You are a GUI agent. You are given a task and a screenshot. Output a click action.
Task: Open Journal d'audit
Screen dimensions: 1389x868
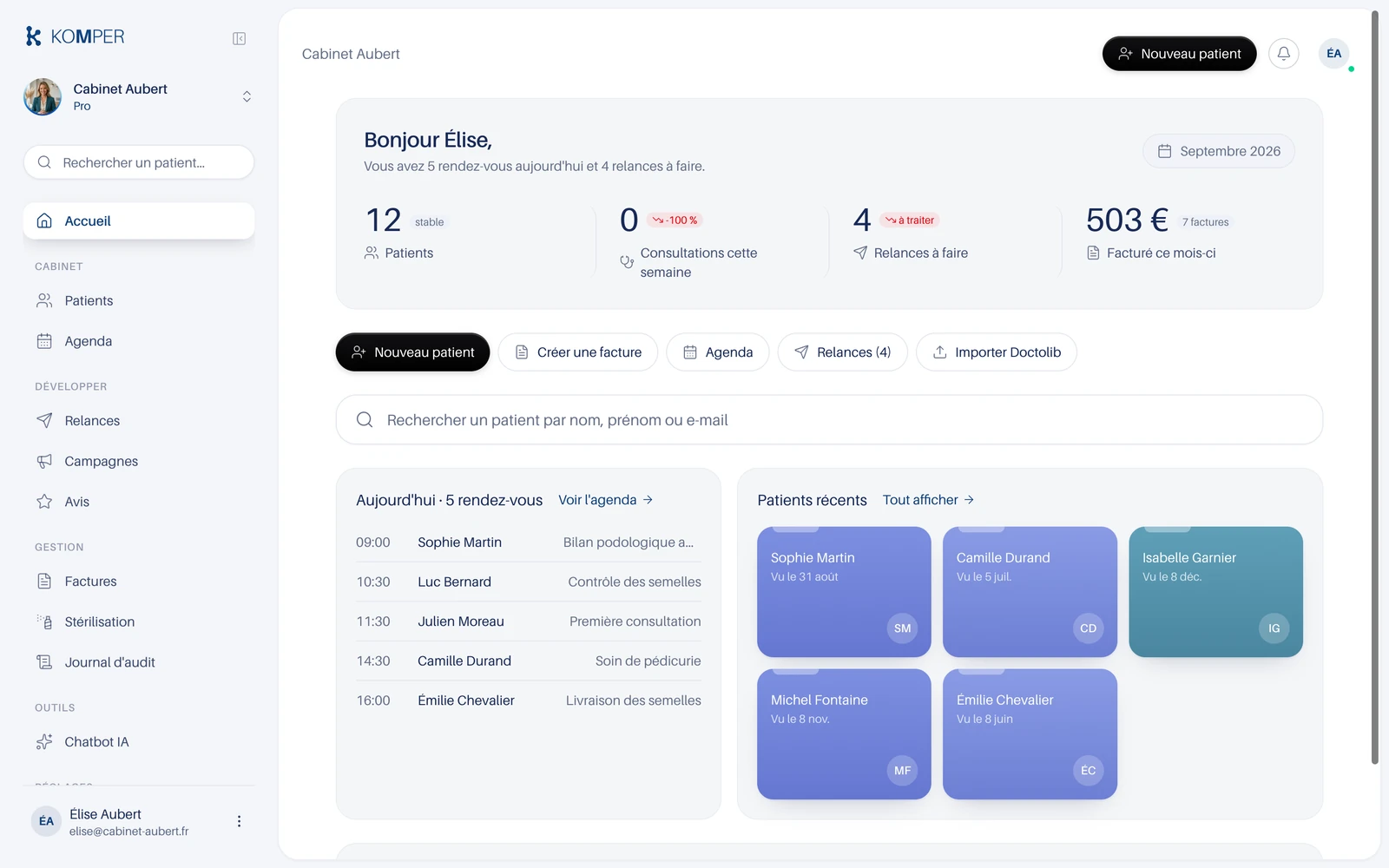click(139, 662)
